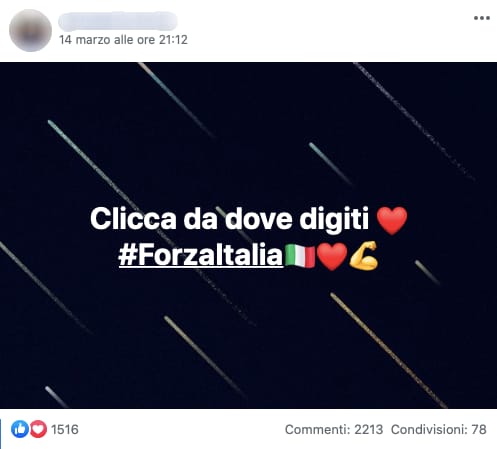This screenshot has height=449, width=497.
Task: Click the long golden streak in the image
Action: pyautogui.click(x=388, y=350)
